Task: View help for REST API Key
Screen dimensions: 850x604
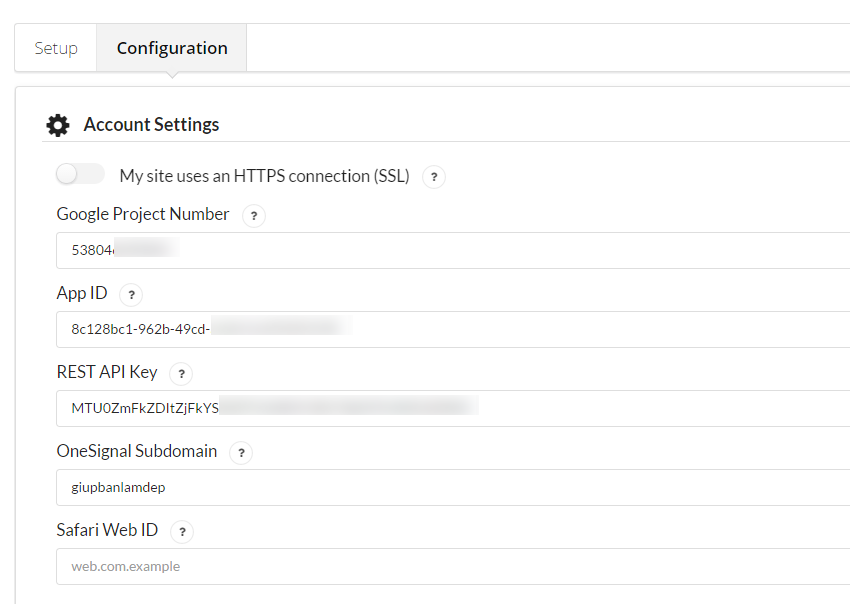Action: pyautogui.click(x=181, y=374)
